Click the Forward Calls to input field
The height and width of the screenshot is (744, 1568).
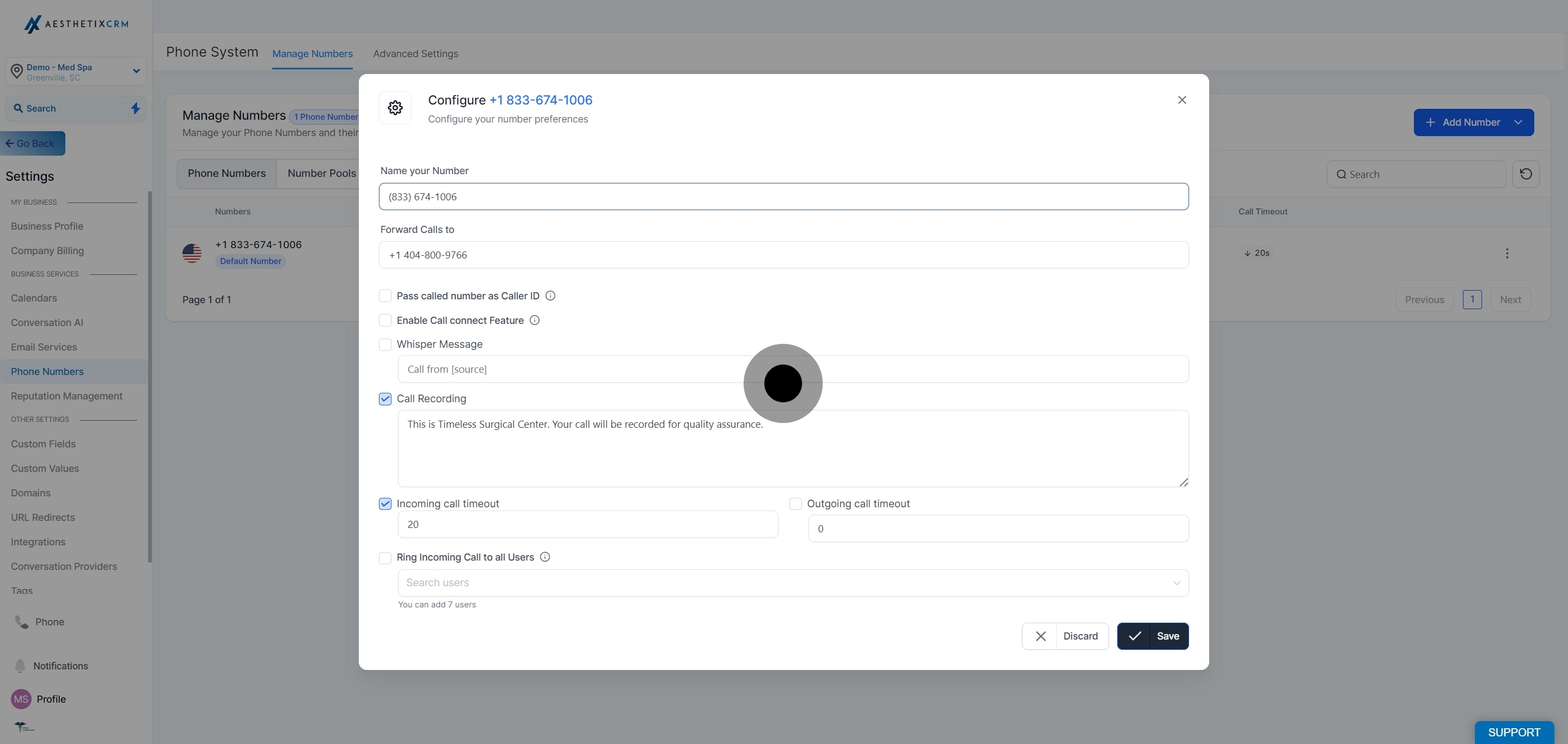point(783,255)
